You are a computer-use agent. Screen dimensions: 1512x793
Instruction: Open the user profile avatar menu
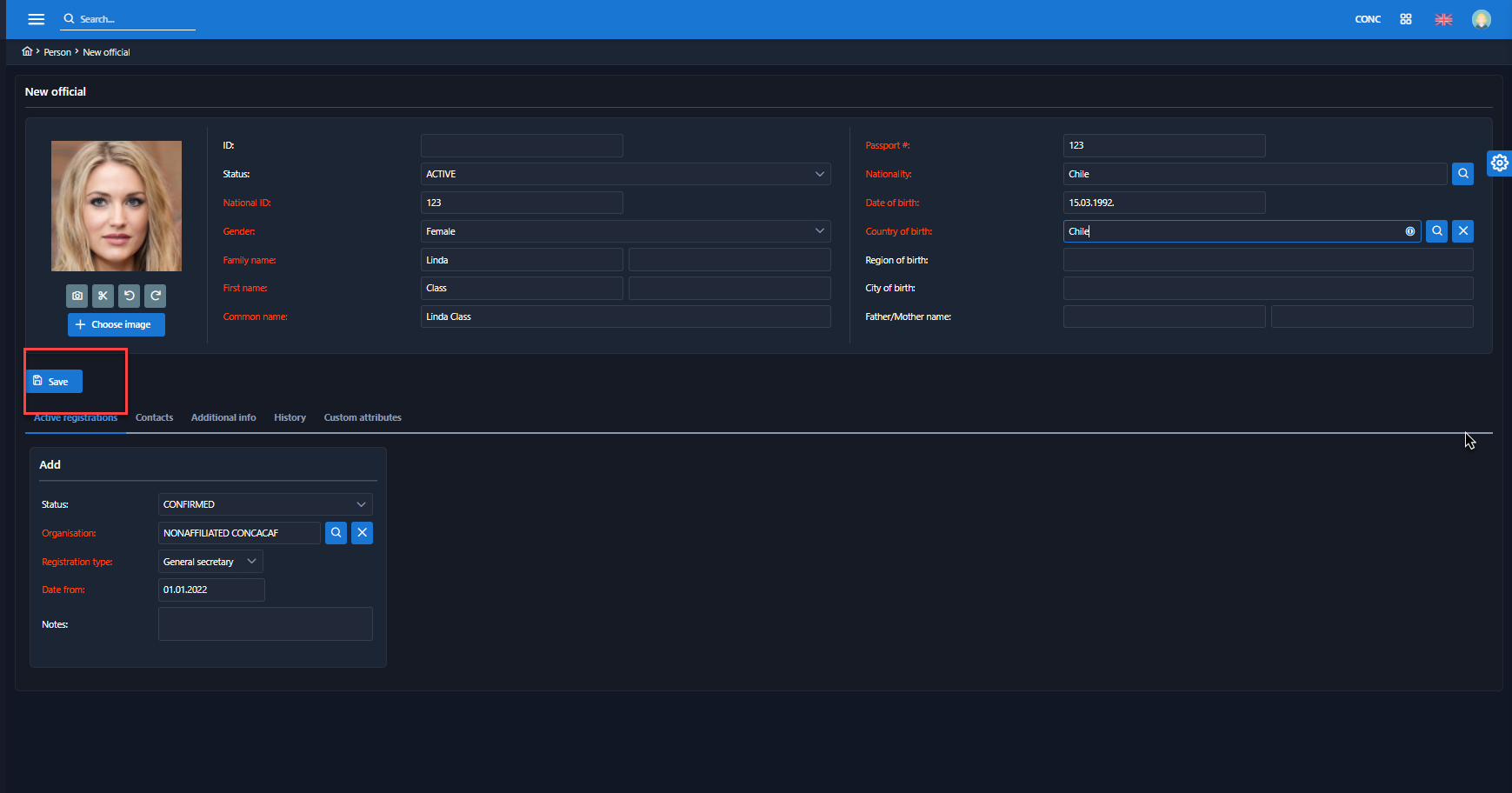[x=1482, y=19]
